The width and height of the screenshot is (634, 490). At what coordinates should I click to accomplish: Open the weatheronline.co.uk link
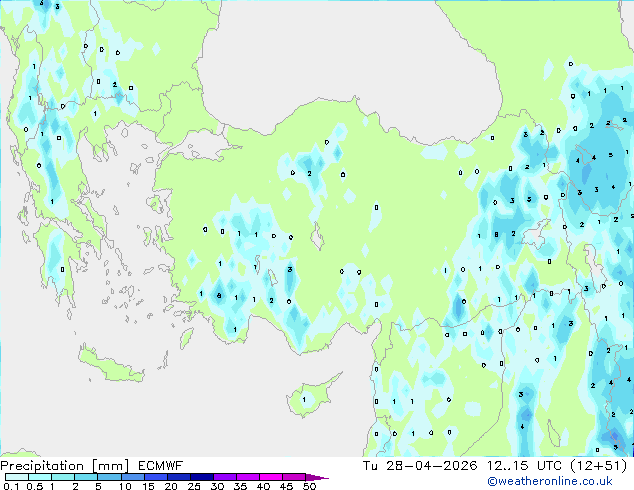coord(549,481)
